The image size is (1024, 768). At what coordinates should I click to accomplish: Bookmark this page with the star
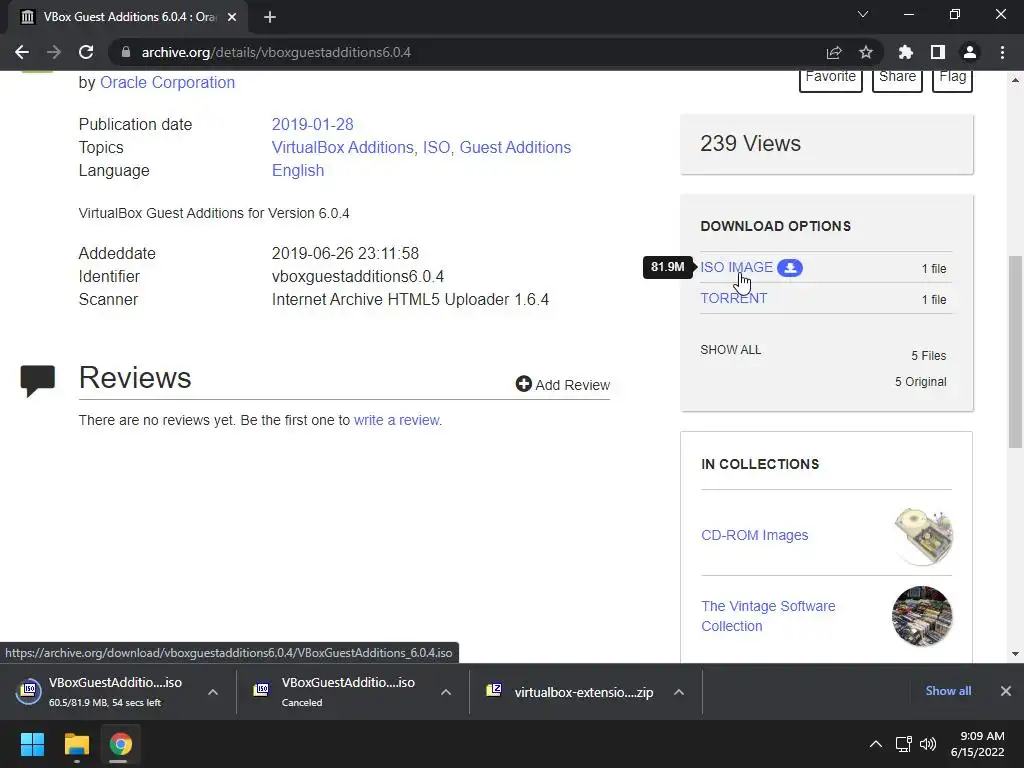[x=866, y=52]
